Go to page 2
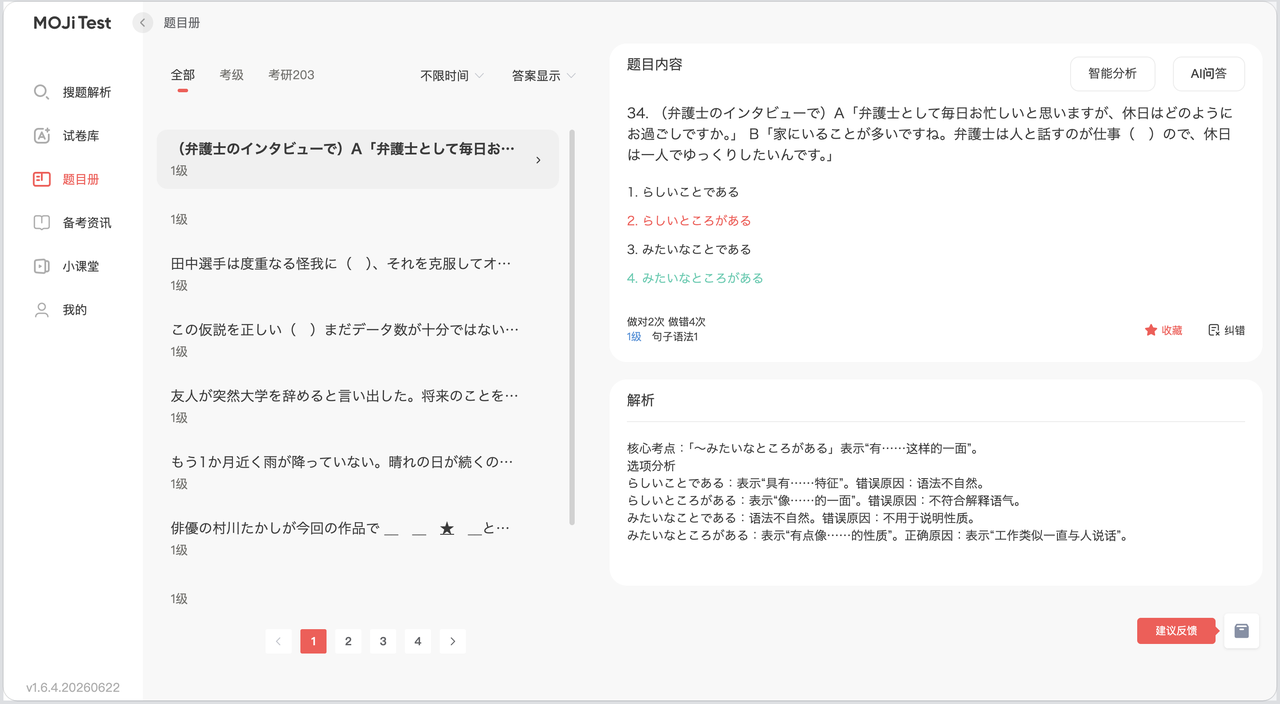 click(x=348, y=641)
